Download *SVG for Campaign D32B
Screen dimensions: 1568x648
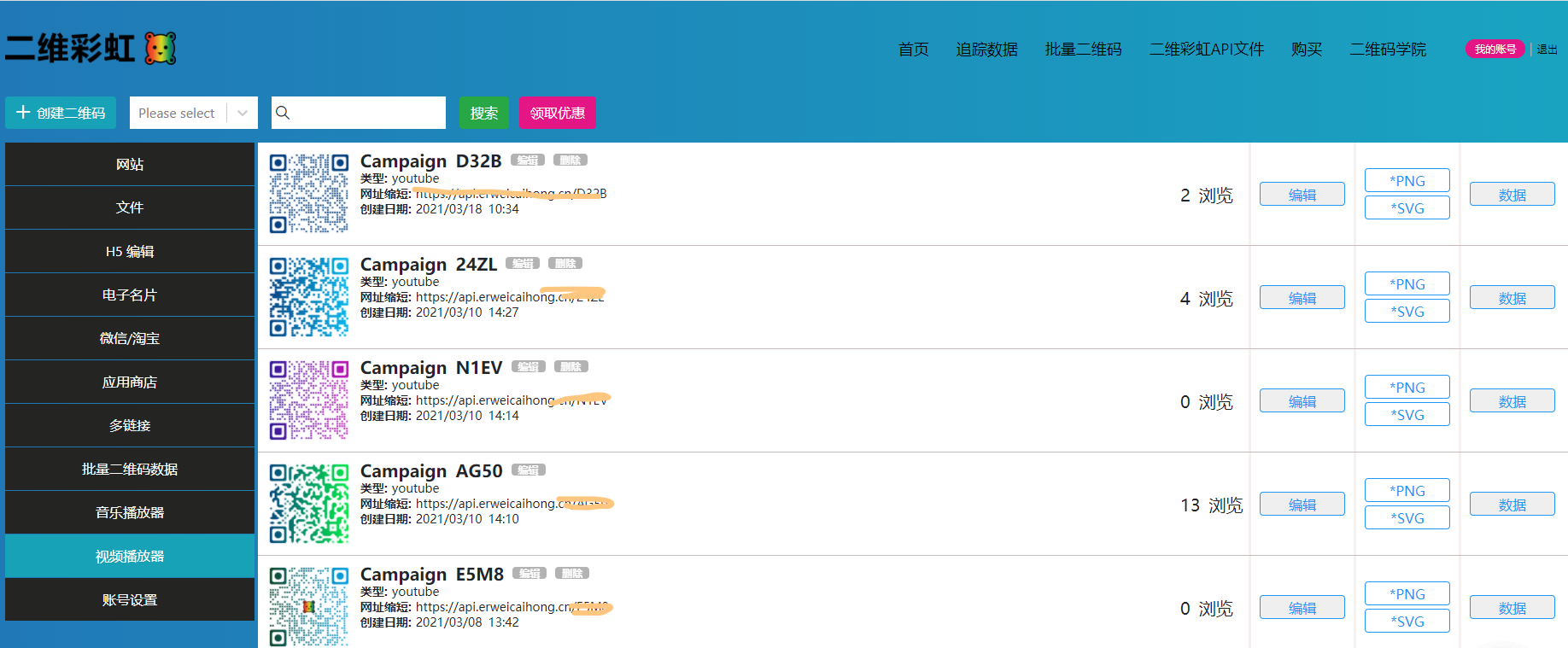1407,208
